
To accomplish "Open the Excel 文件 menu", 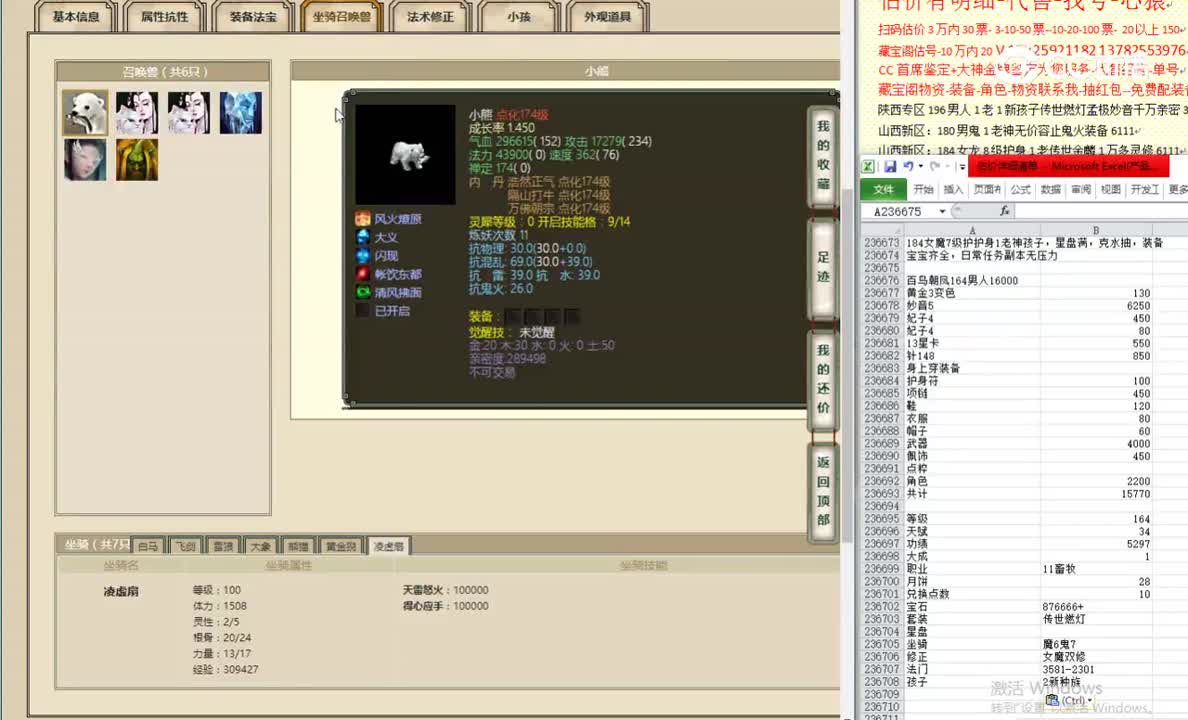I will (x=883, y=189).
